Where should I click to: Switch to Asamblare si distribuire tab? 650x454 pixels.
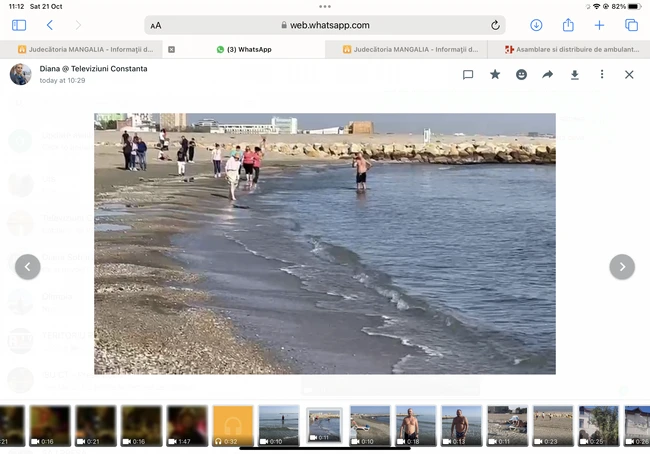pos(574,49)
